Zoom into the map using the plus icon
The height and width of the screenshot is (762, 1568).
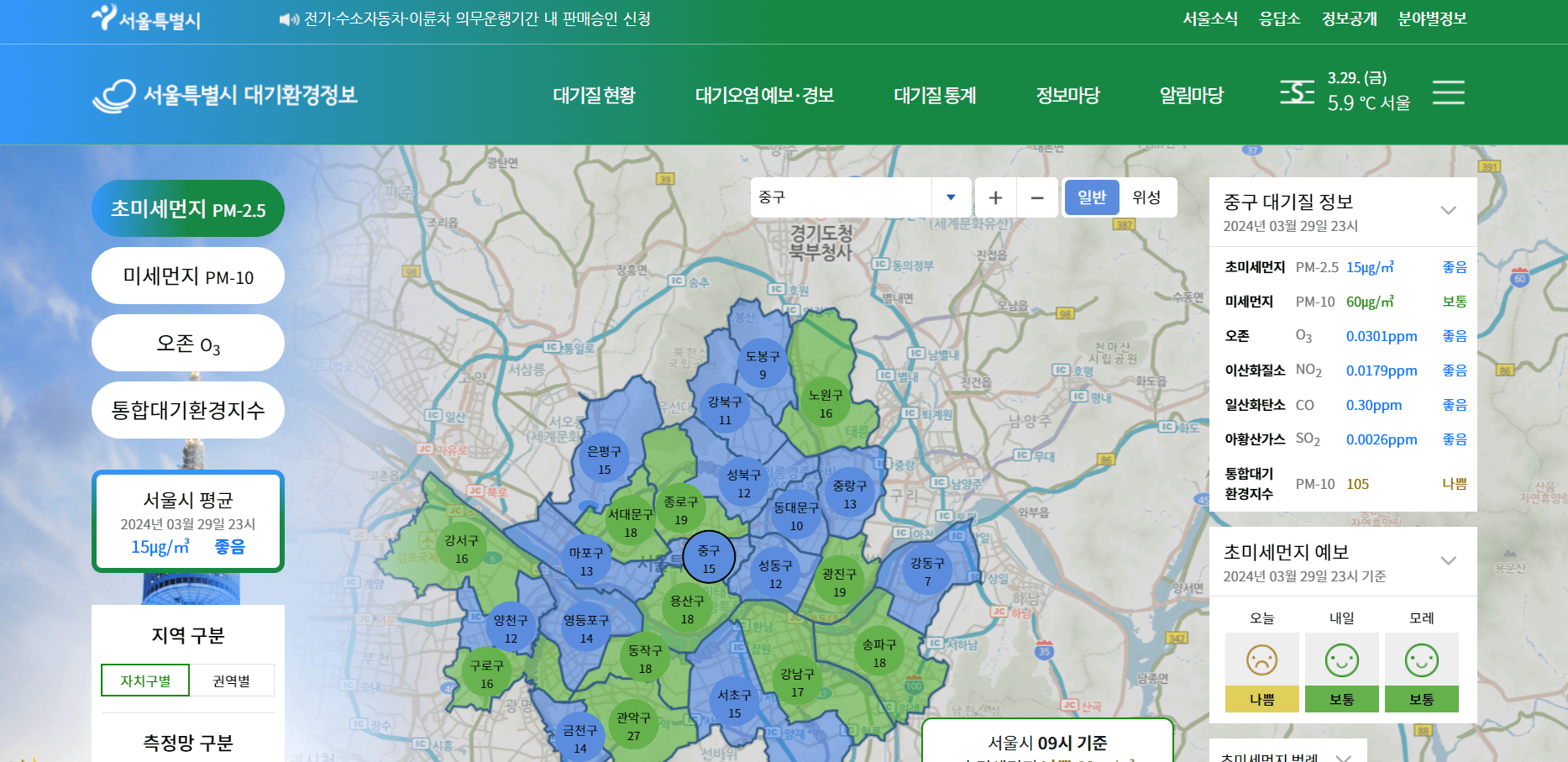pyautogui.click(x=995, y=197)
